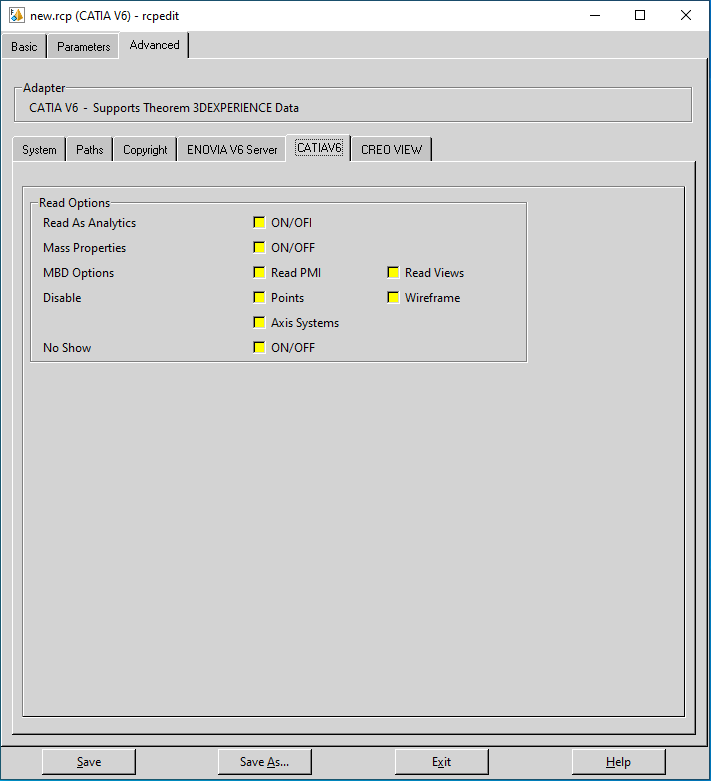
Task: Toggle Disable Wireframe checkbox
Action: (x=393, y=297)
